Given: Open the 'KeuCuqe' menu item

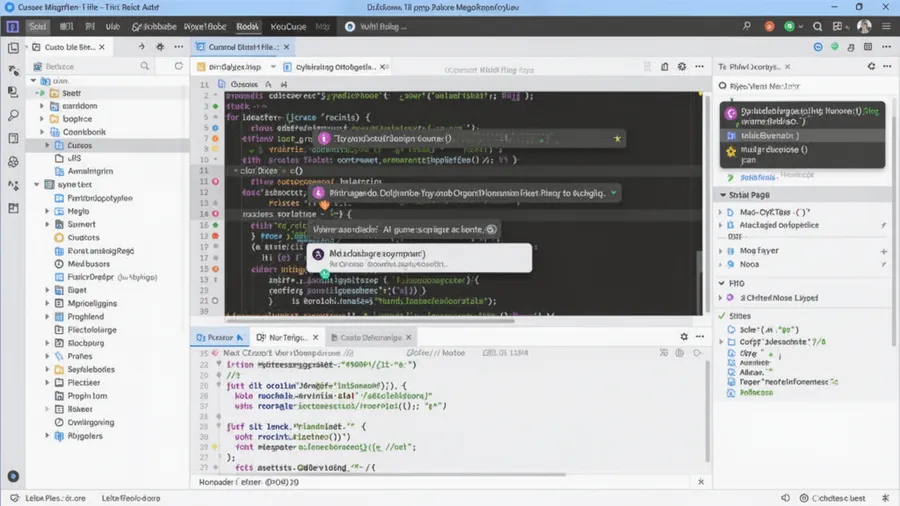Looking at the screenshot, I should coord(288,26).
